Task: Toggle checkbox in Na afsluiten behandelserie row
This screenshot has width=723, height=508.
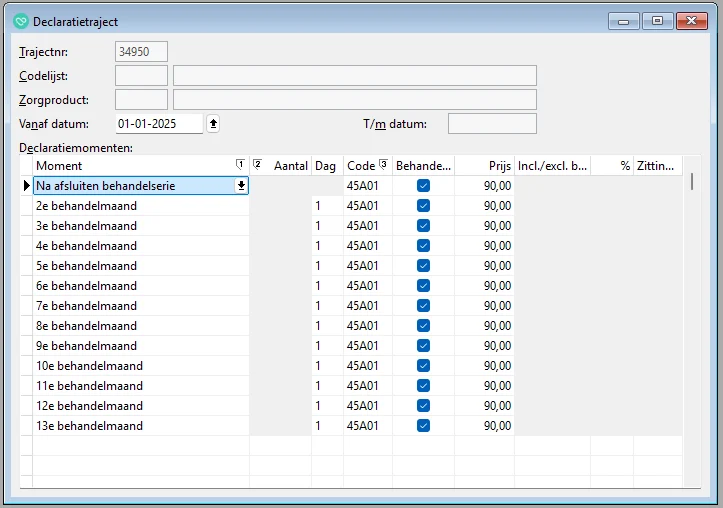Action: [423, 186]
